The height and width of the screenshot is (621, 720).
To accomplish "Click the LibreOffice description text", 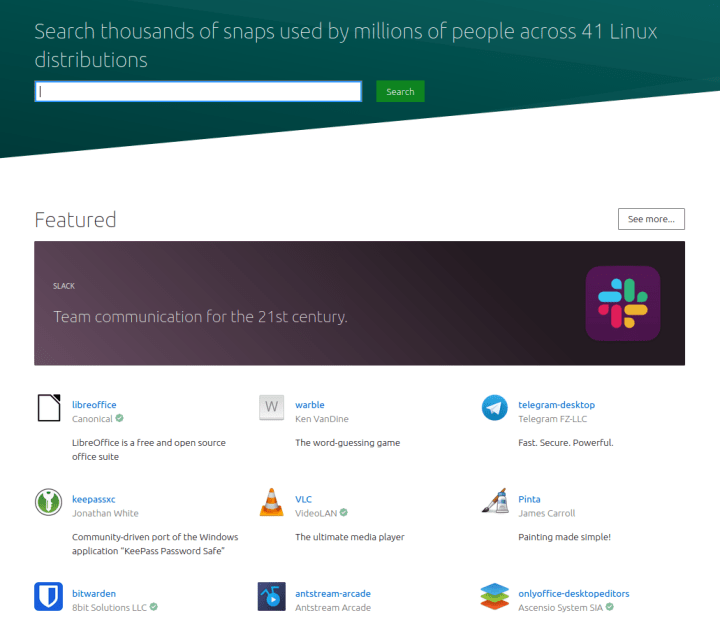I will [149, 450].
